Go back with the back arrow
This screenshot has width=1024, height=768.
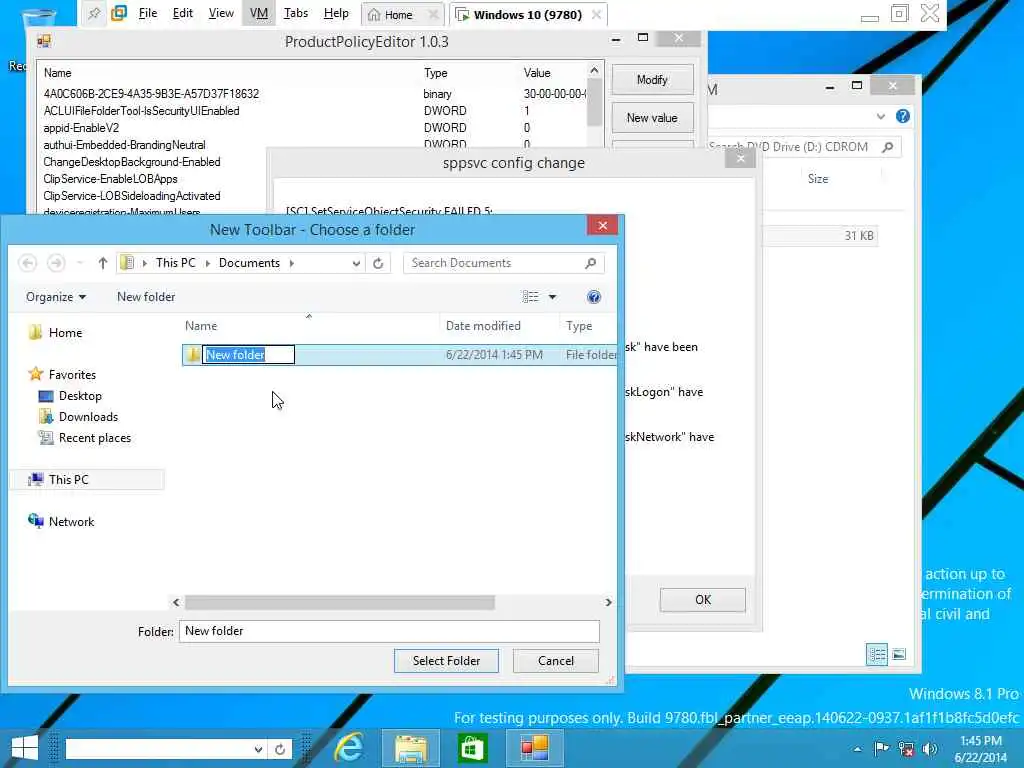pos(27,263)
